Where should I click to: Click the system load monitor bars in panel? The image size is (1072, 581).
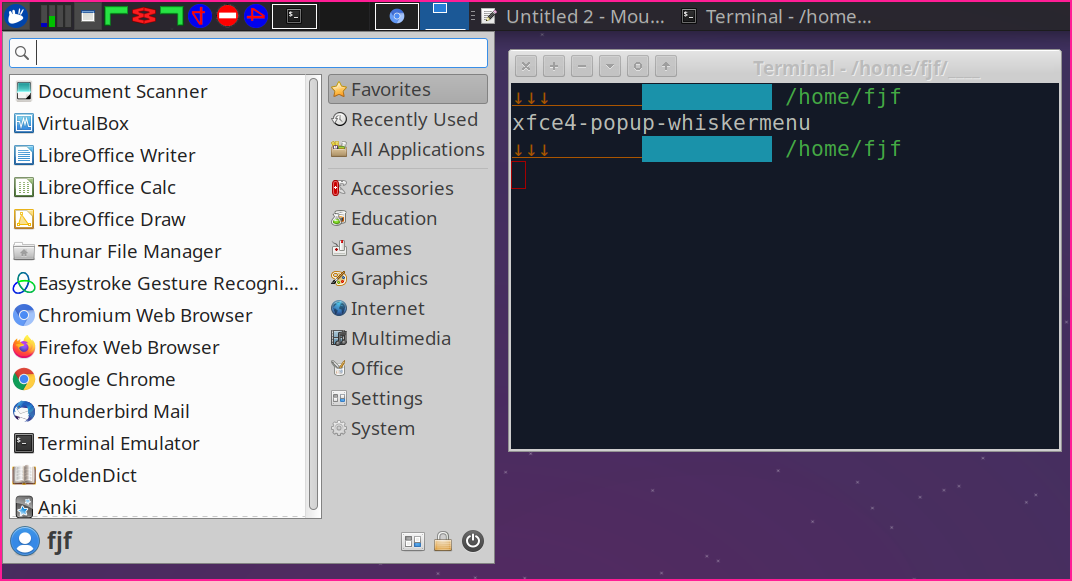pyautogui.click(x=55, y=16)
